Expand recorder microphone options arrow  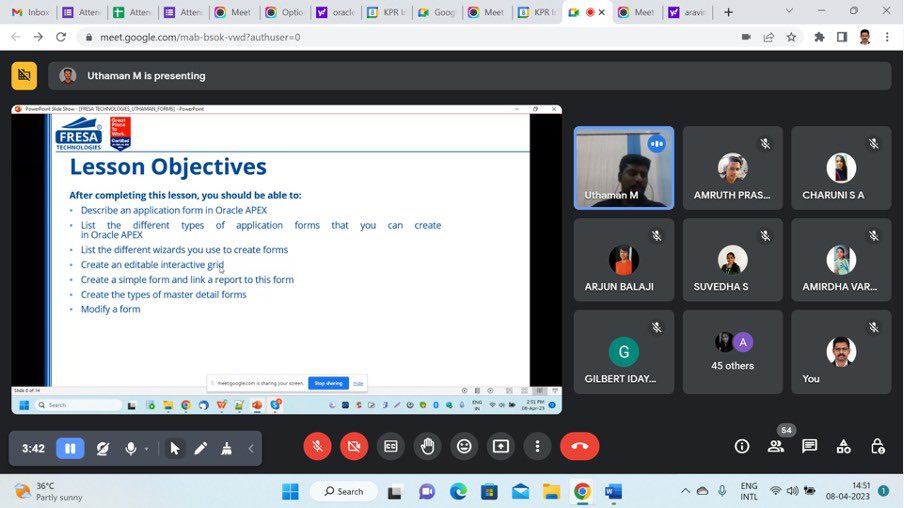pyautogui.click(x=146, y=449)
